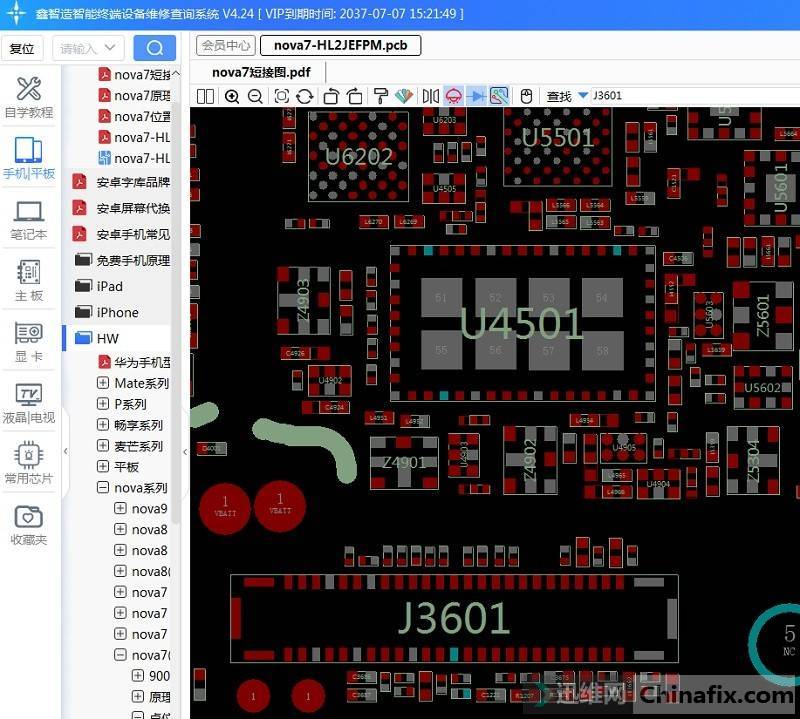This screenshot has width=800, height=719.
Task: Click the 复位 reset button
Action: [21, 48]
